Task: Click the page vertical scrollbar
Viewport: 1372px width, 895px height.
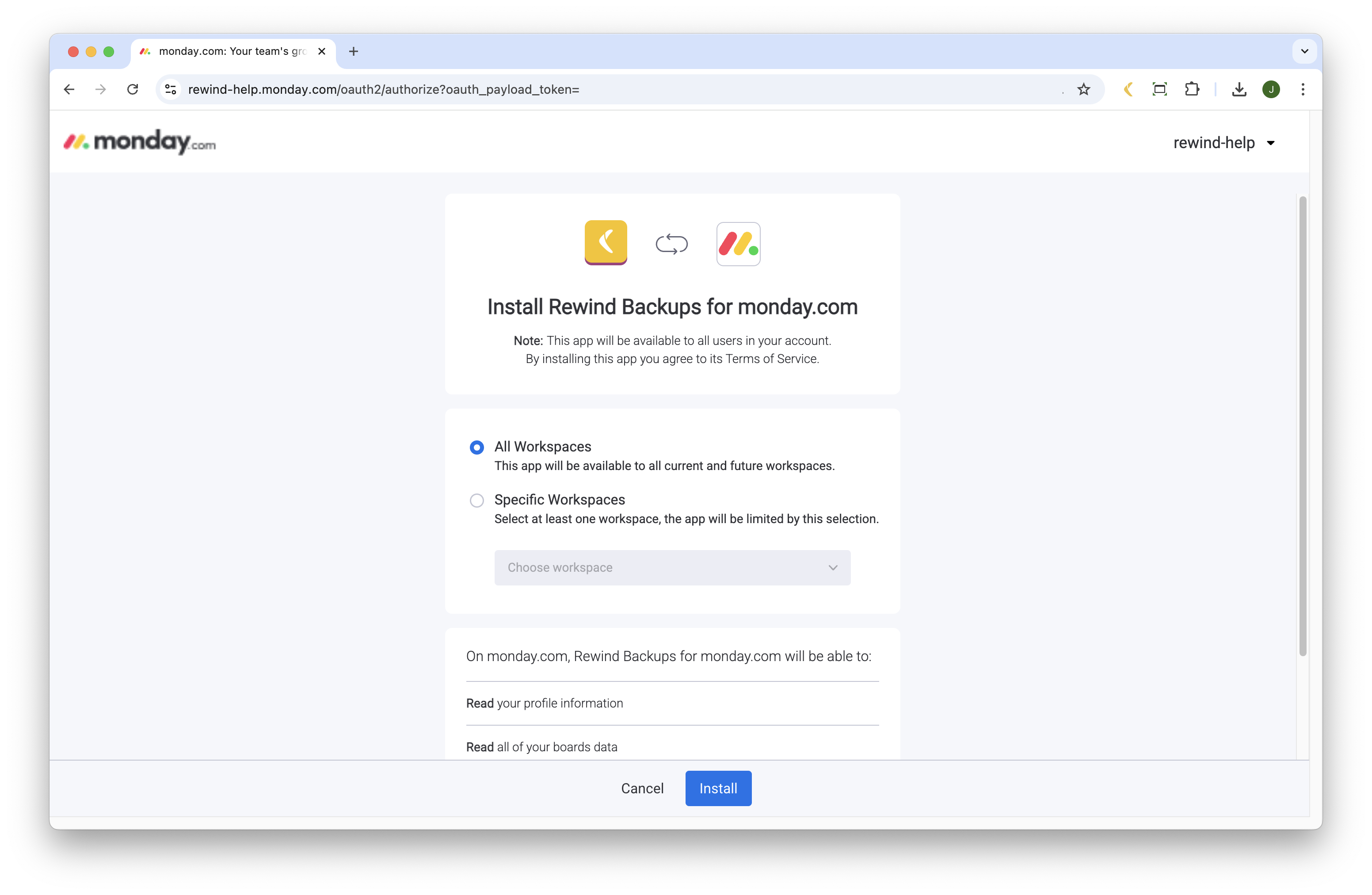Action: pyautogui.click(x=1302, y=425)
